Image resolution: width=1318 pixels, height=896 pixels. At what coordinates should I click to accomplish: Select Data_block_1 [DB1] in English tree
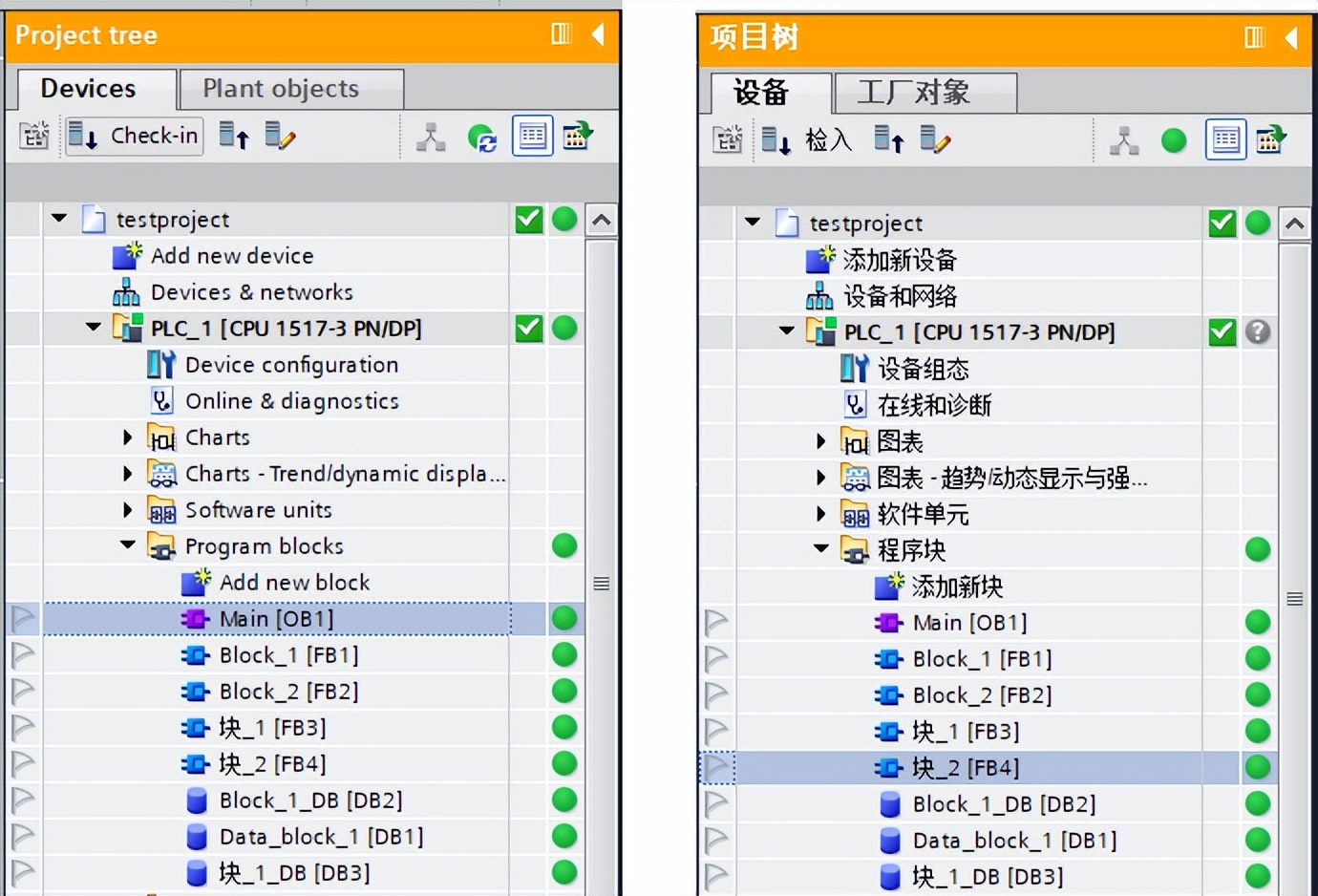[x=322, y=837]
